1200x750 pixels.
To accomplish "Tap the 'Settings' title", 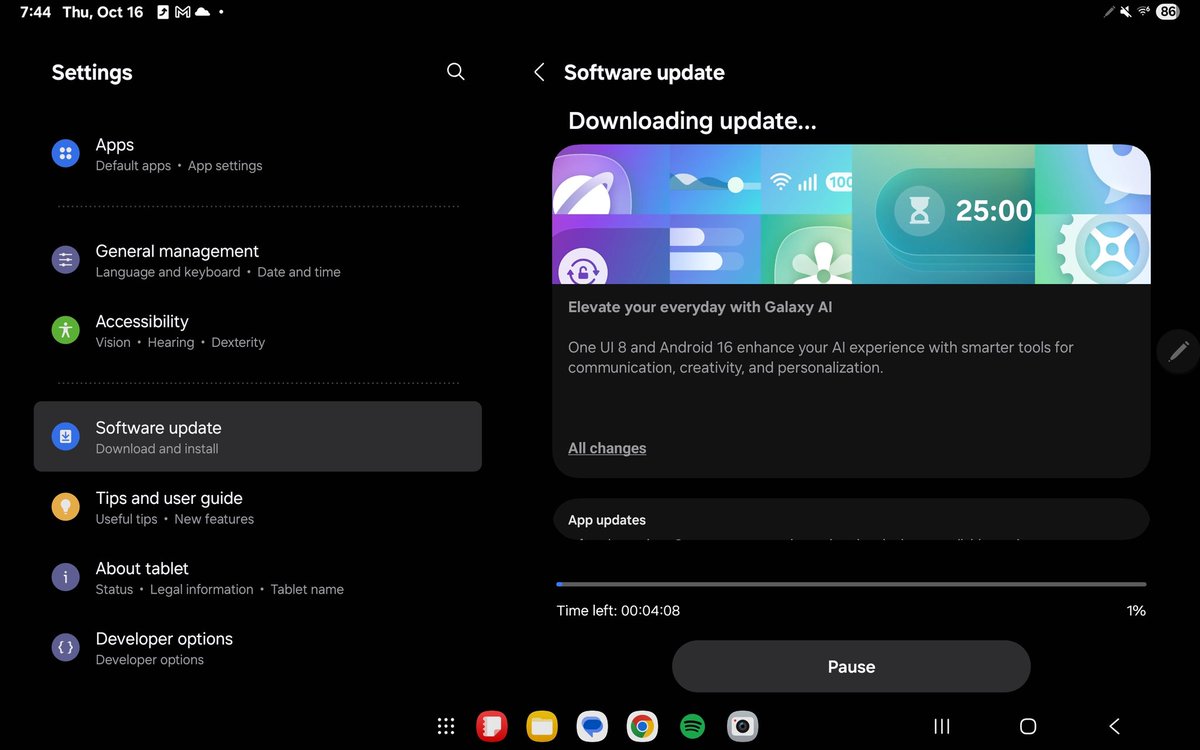I will pyautogui.click(x=92, y=72).
